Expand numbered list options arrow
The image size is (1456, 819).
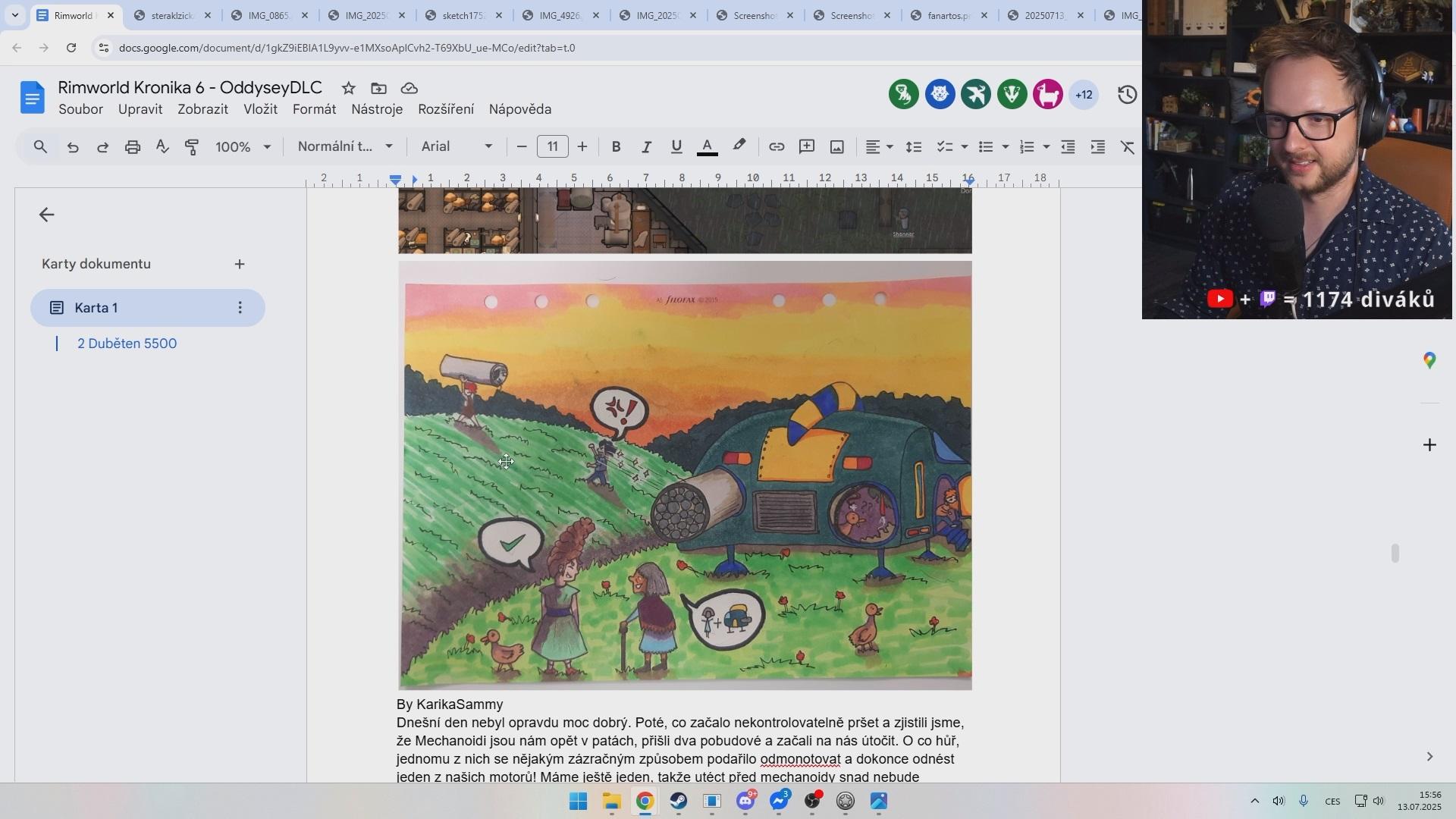(1046, 147)
